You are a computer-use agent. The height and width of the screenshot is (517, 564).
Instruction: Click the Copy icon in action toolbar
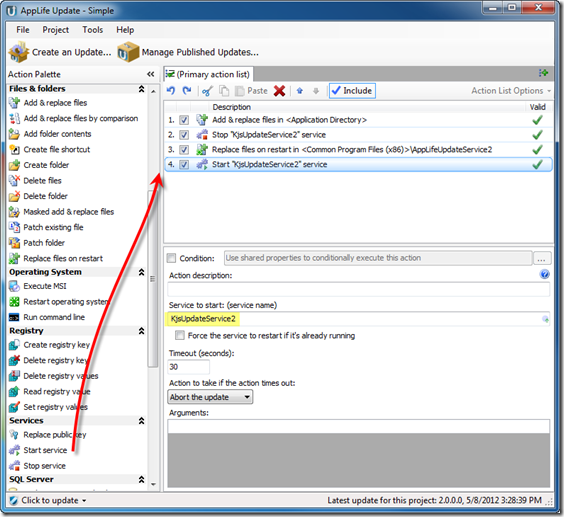click(224, 91)
